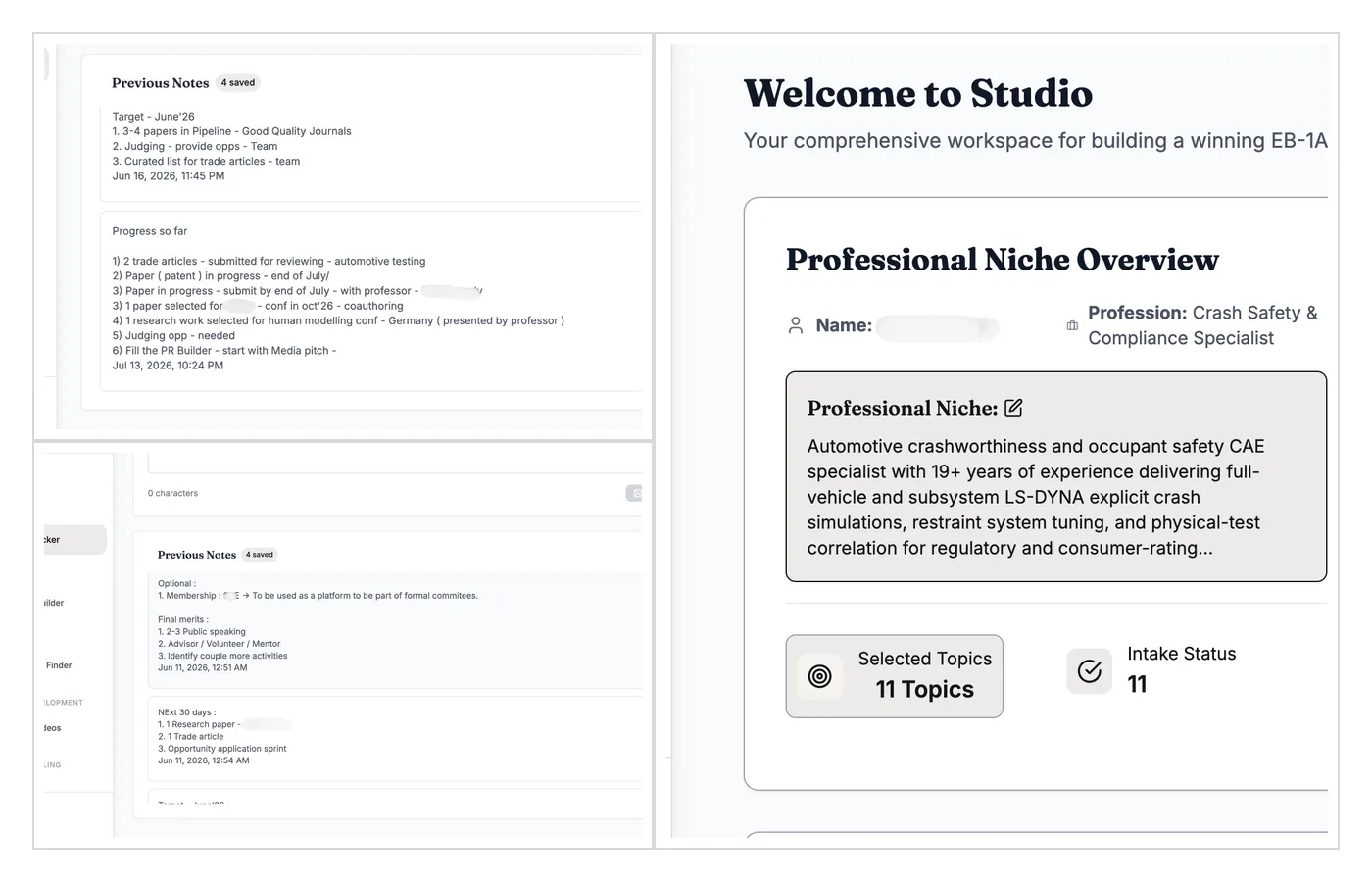Click the person icon next to Name
Screen dimensions: 1372x882
click(x=796, y=325)
